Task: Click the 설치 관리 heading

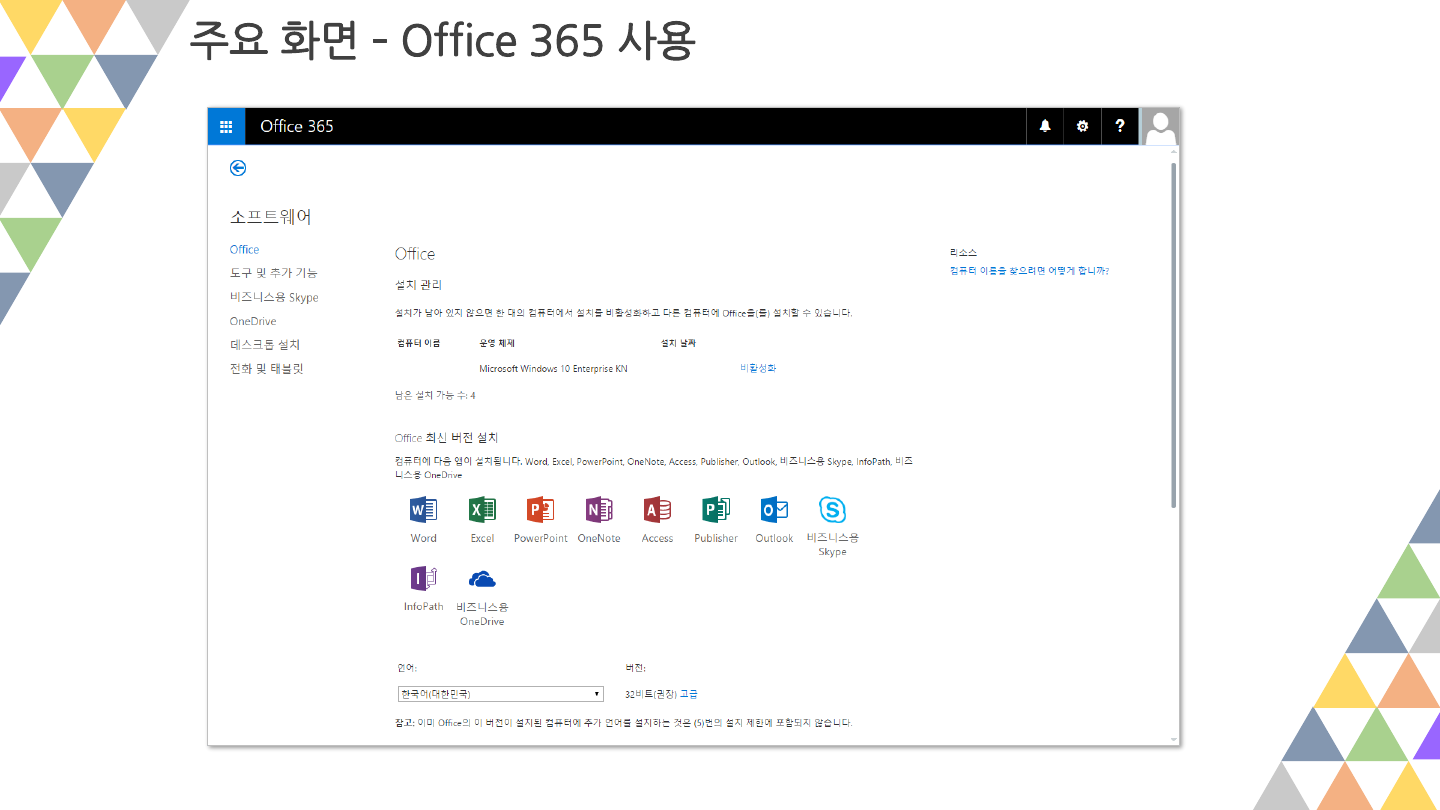Action: pos(419,285)
